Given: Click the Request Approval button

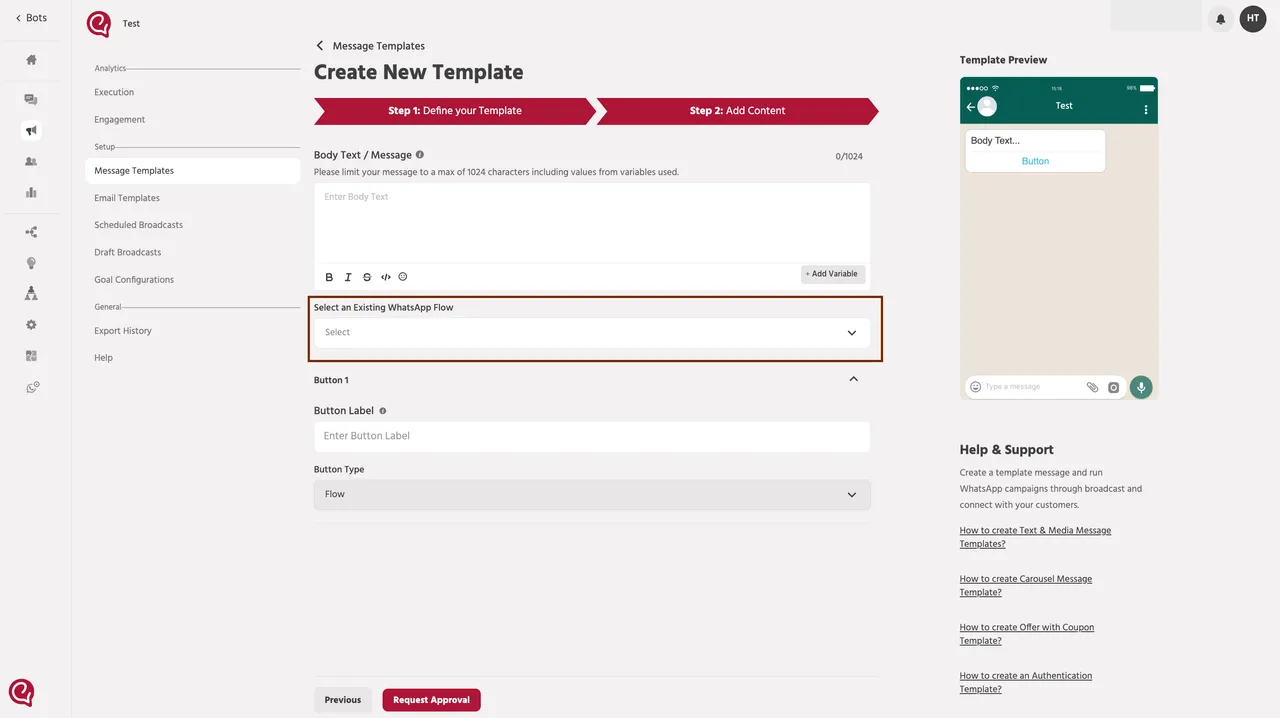Looking at the screenshot, I should tap(431, 699).
